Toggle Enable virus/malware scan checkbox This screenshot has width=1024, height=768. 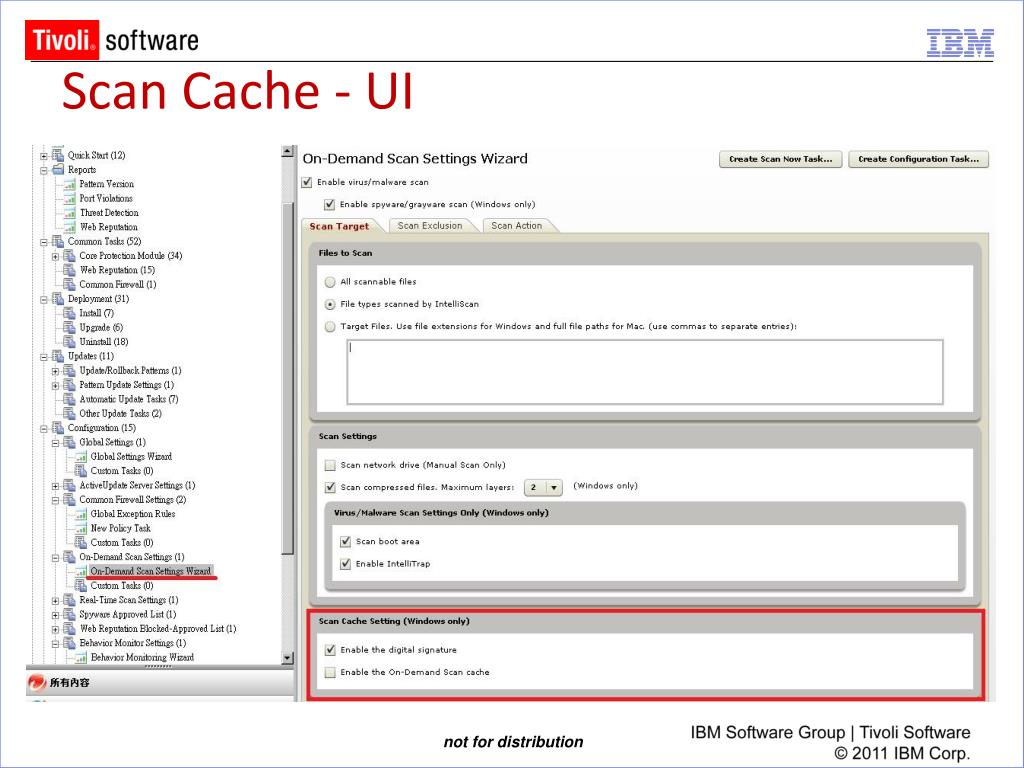tap(307, 182)
